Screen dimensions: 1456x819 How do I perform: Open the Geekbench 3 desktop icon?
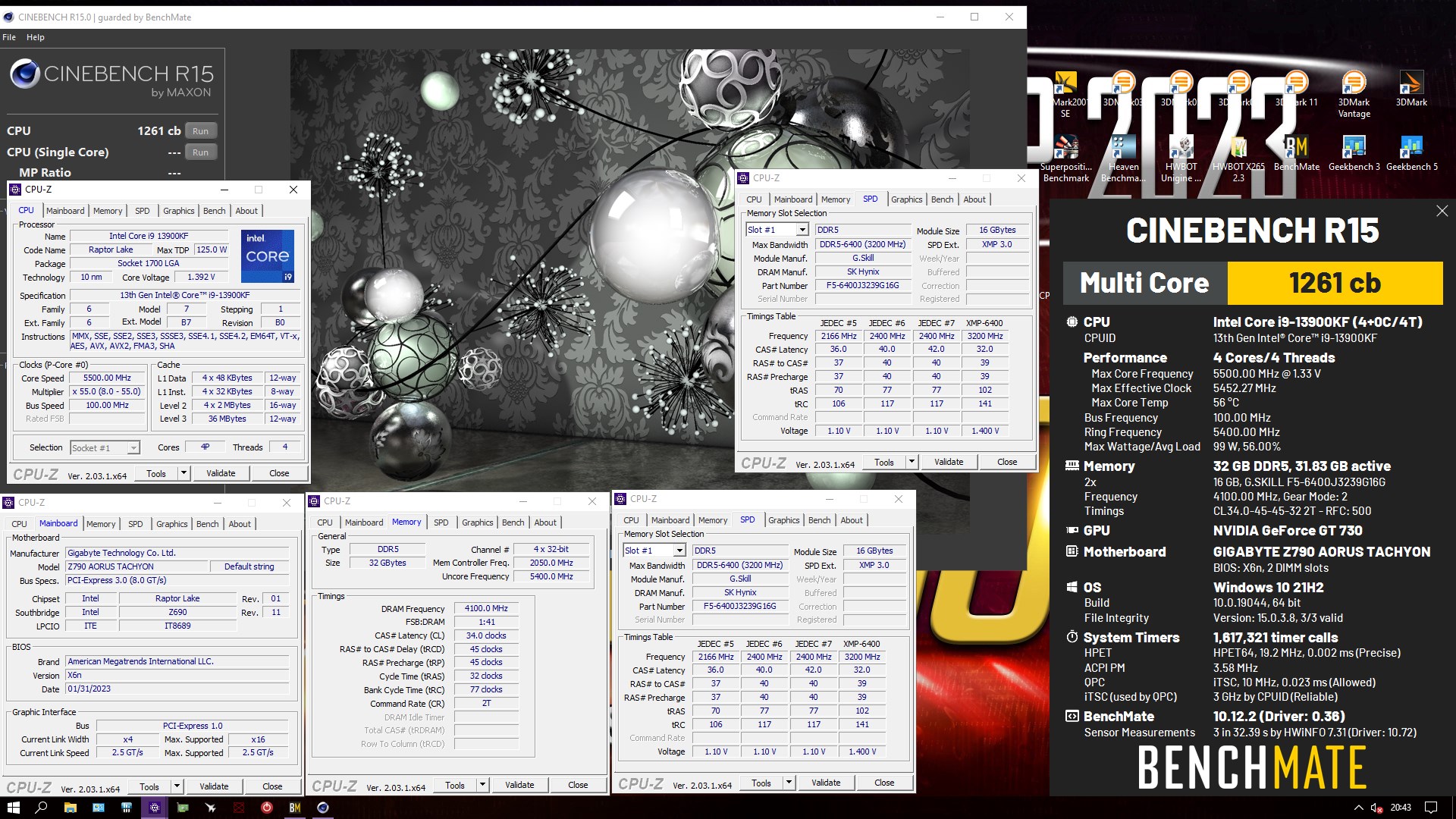click(1354, 153)
